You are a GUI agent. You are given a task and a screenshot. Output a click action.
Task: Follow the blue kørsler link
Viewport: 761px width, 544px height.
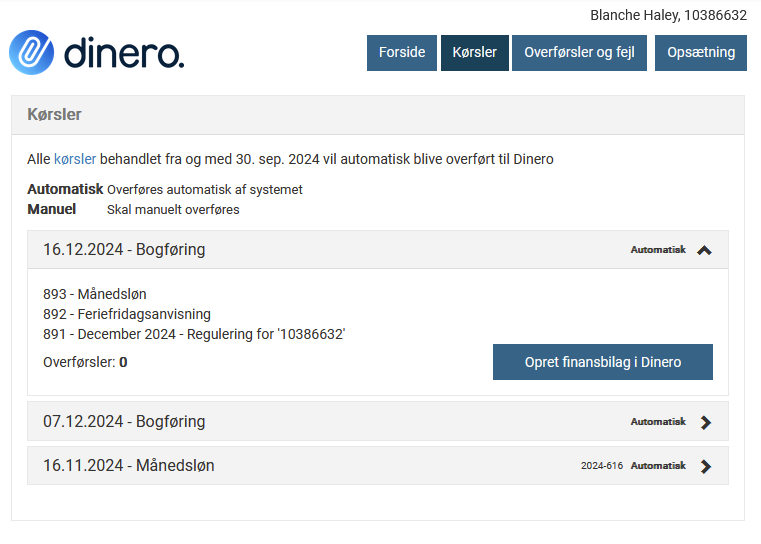click(75, 159)
